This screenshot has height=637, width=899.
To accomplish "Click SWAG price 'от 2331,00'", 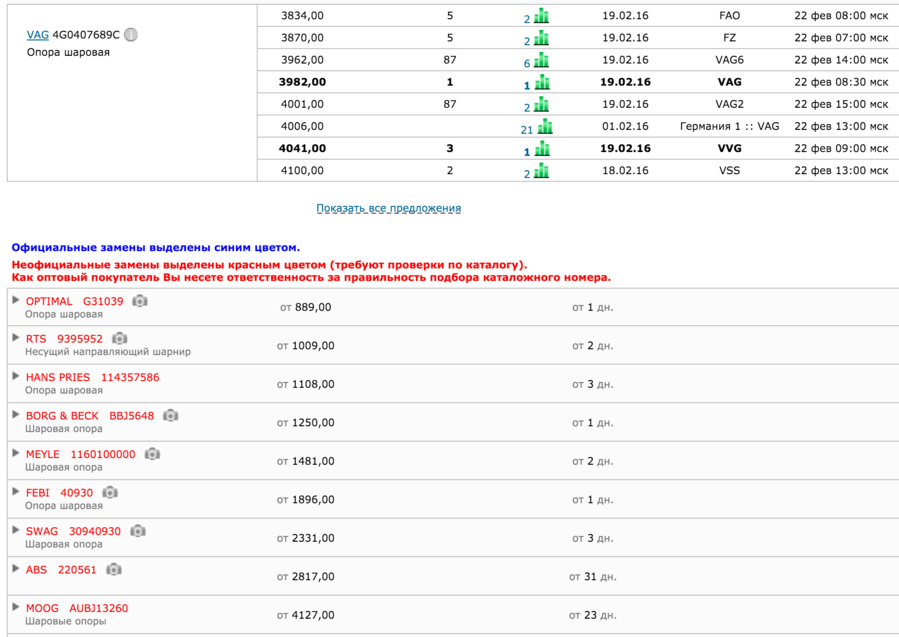I will click(306, 538).
